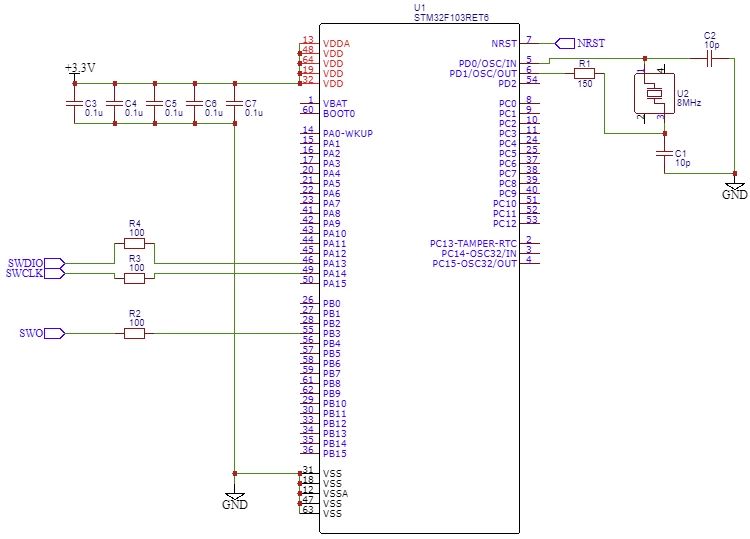Click the 8MHz value label of U2
The width and height of the screenshot is (750, 539).
(689, 103)
